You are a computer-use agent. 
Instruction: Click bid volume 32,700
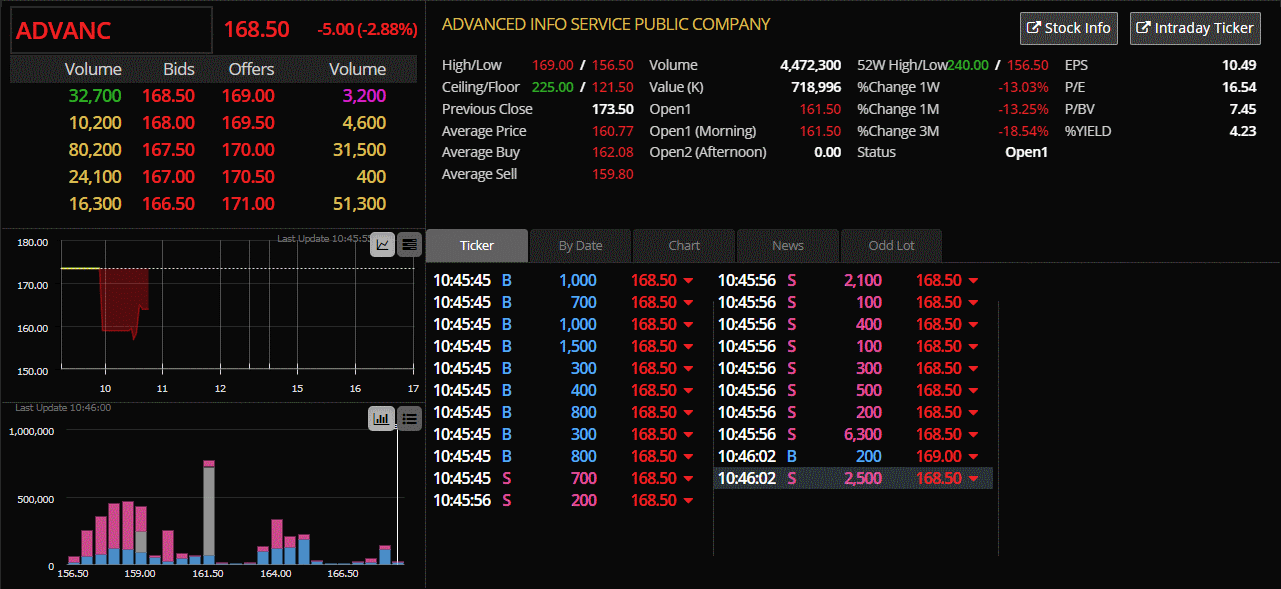coord(95,95)
